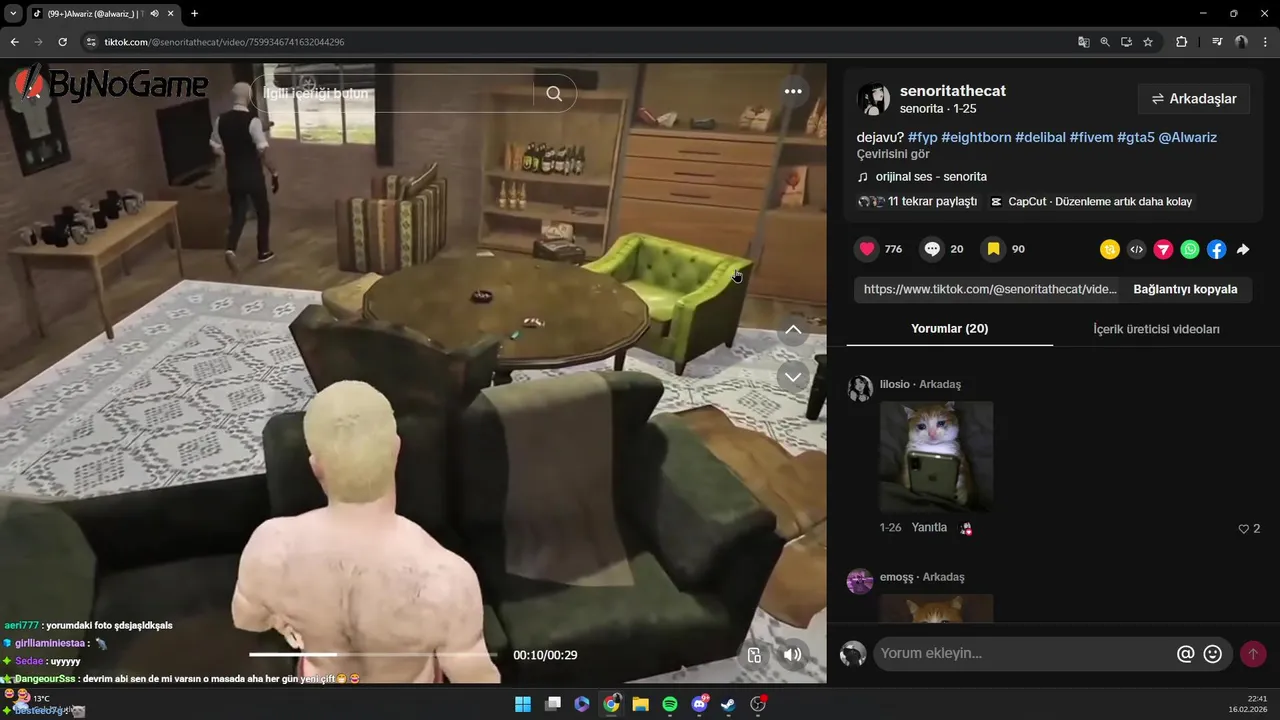
Task: Click the yellow repost share icon
Action: (1109, 250)
